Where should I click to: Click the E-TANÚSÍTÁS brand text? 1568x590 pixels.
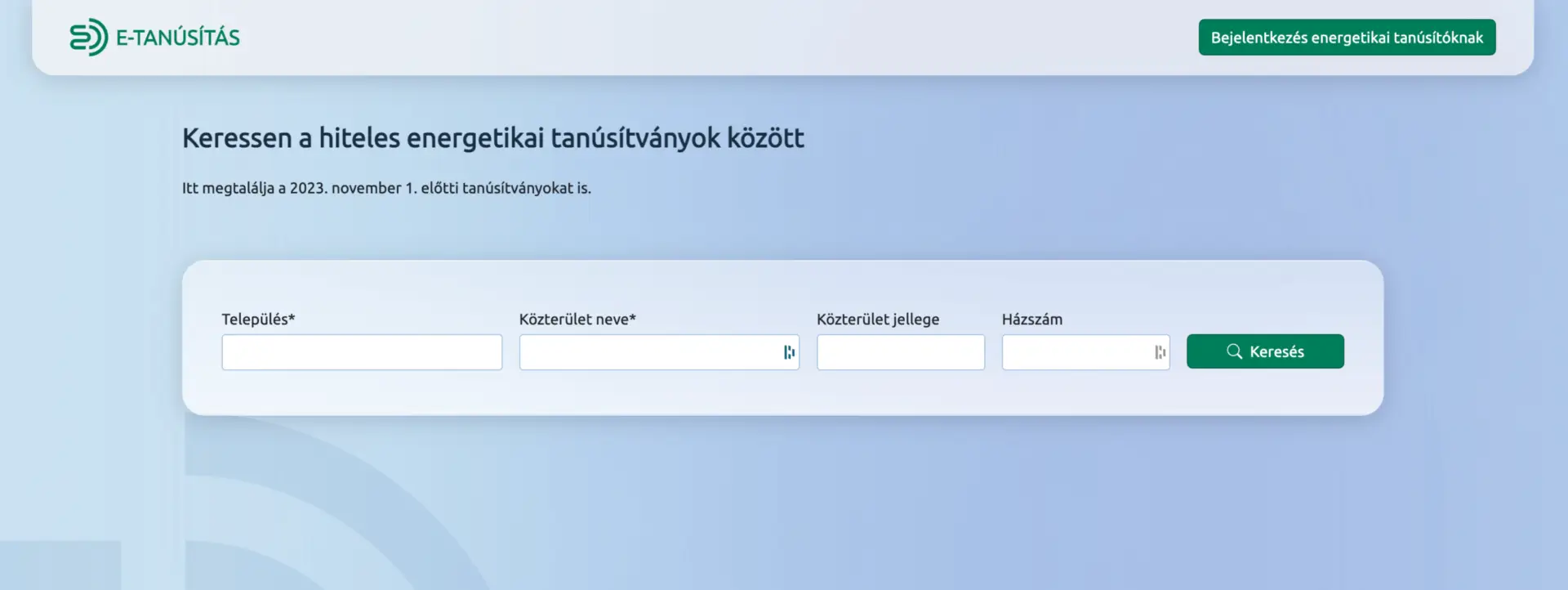pos(178,38)
